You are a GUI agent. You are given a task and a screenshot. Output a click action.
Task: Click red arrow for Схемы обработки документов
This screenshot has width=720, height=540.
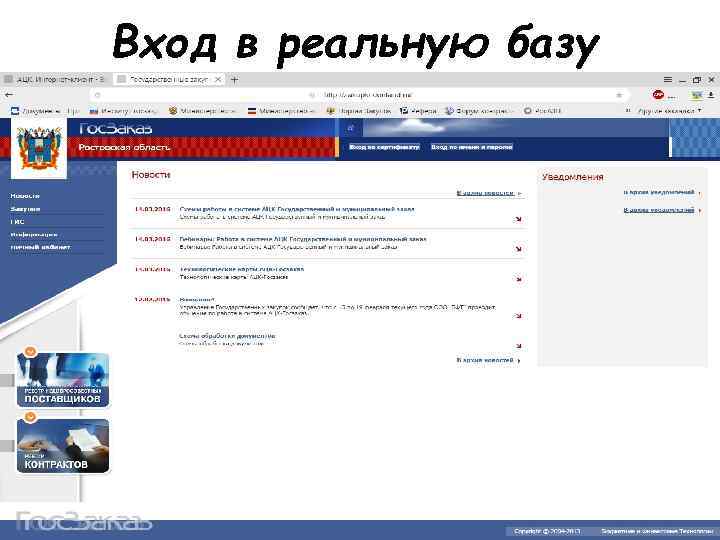click(x=518, y=345)
